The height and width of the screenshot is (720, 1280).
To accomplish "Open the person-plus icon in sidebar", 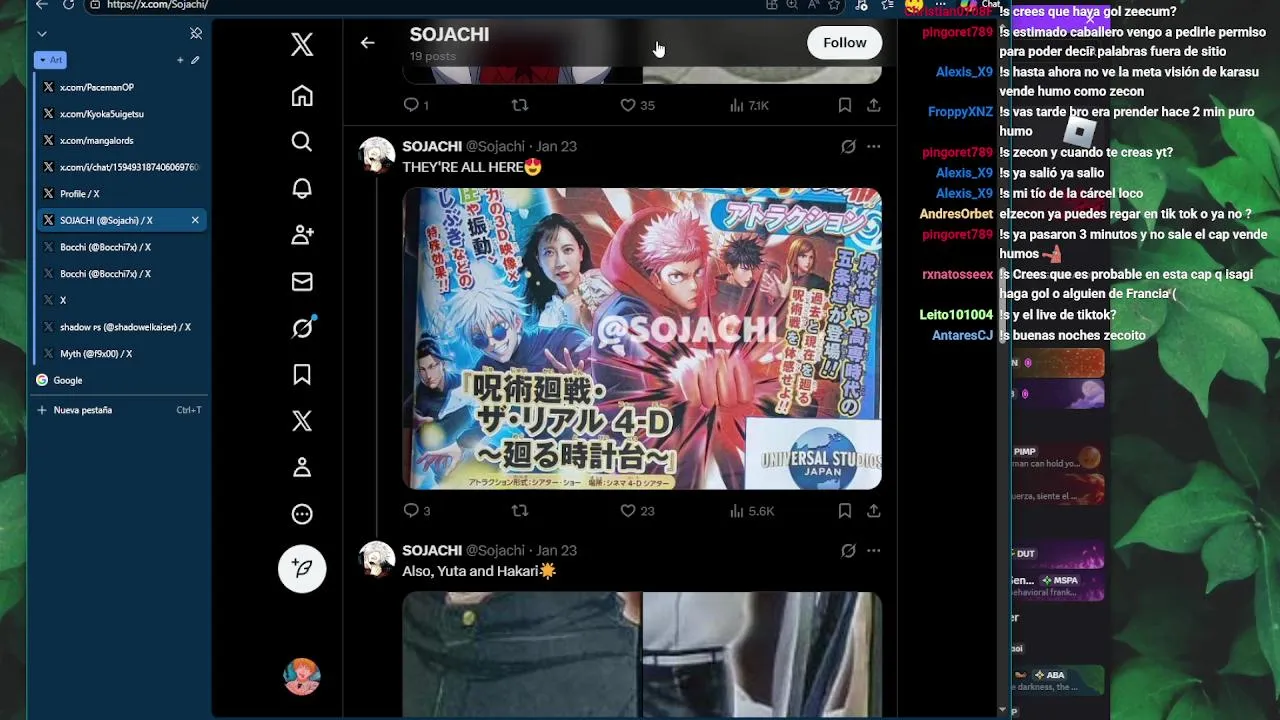I will point(302,235).
